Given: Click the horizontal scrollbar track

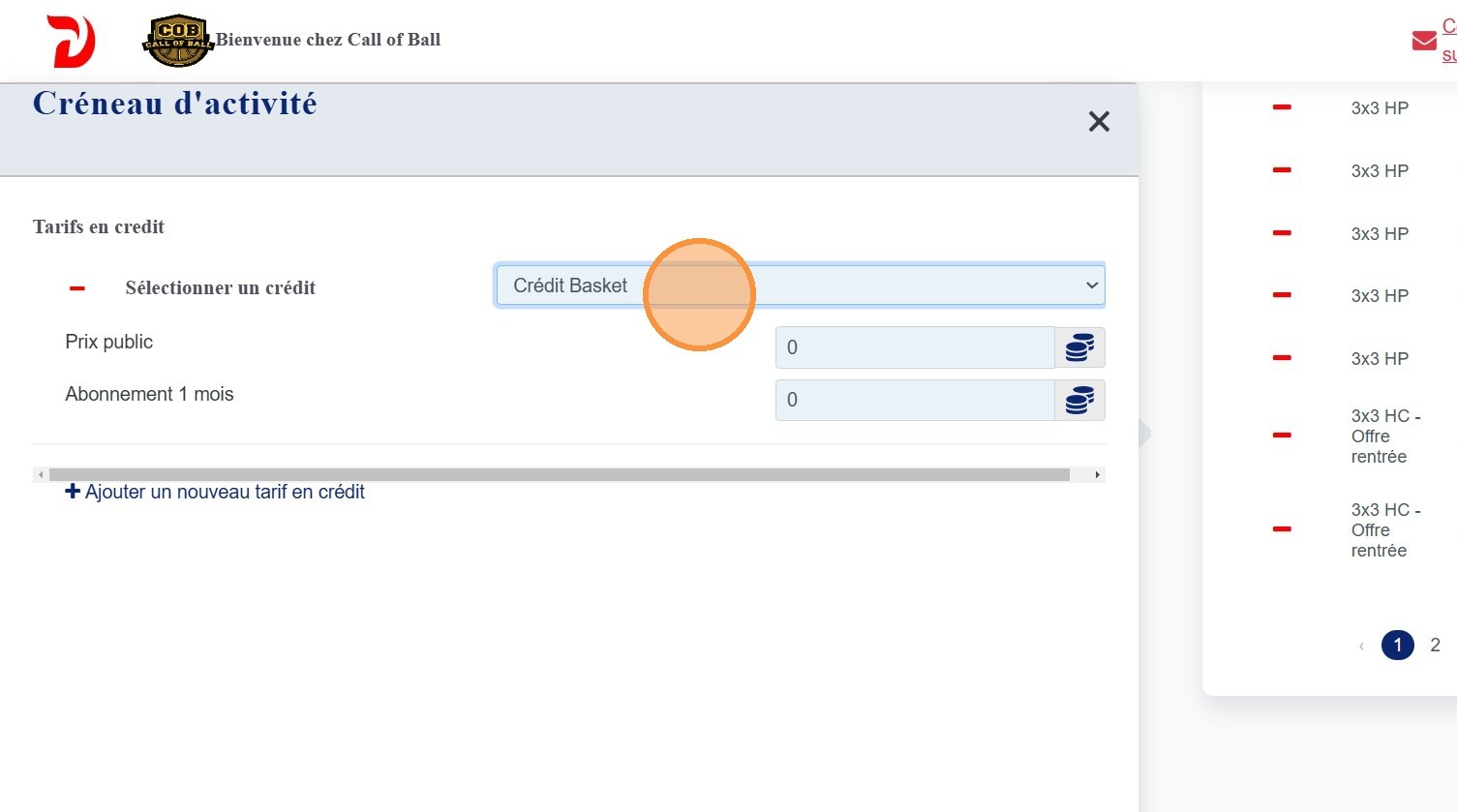Looking at the screenshot, I should (559, 475).
